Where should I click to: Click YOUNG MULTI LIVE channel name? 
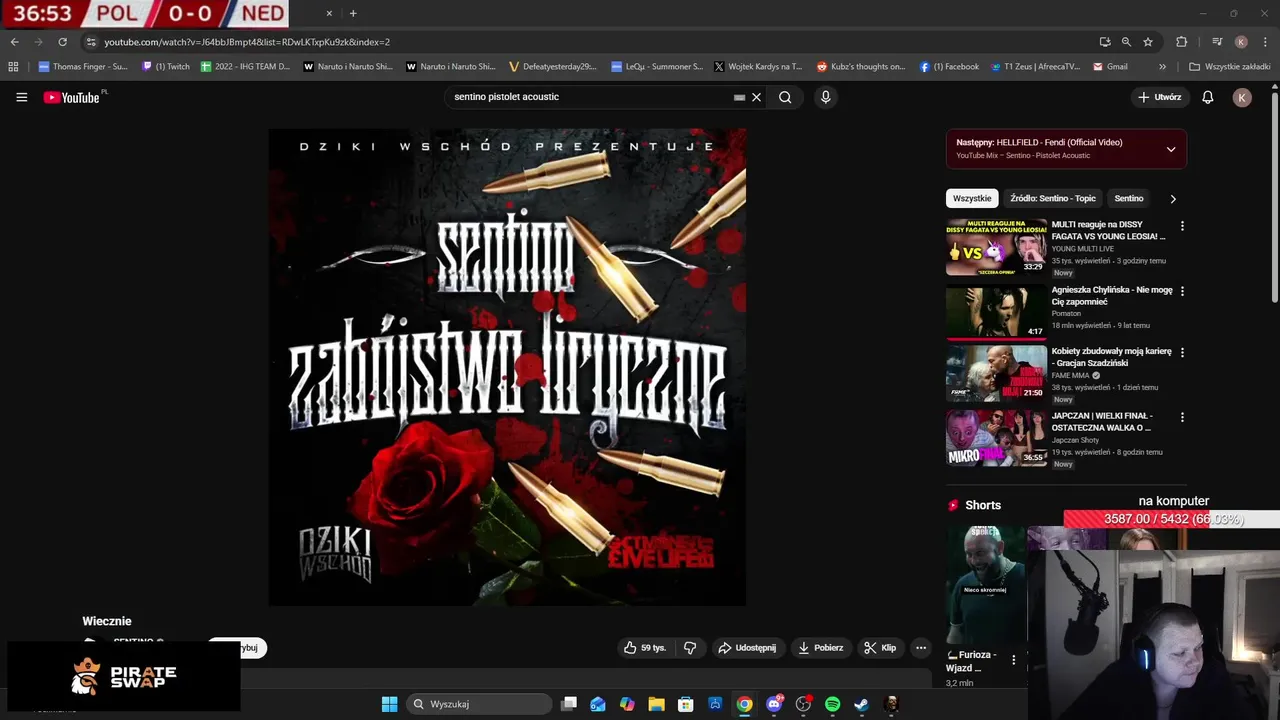point(1082,249)
